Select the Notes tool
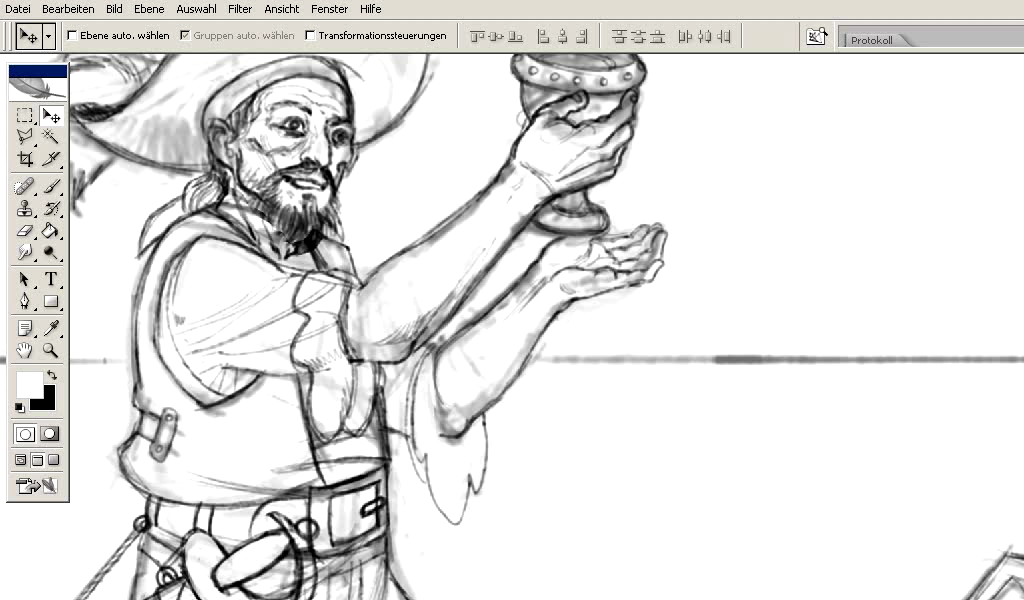The width and height of the screenshot is (1024, 600). point(25,328)
